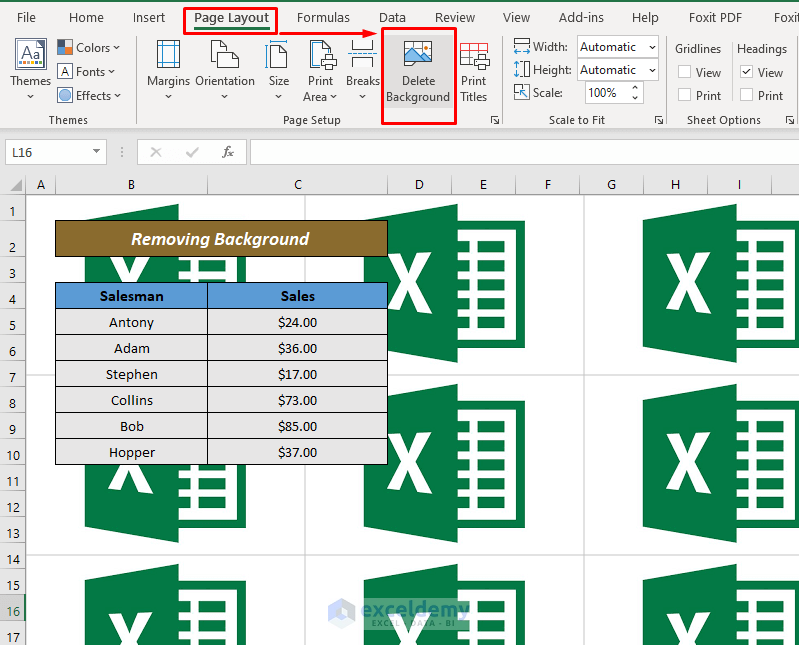Open the Themes gallery icon
Screen dimensions: 799x645
pyautogui.click(x=31, y=54)
